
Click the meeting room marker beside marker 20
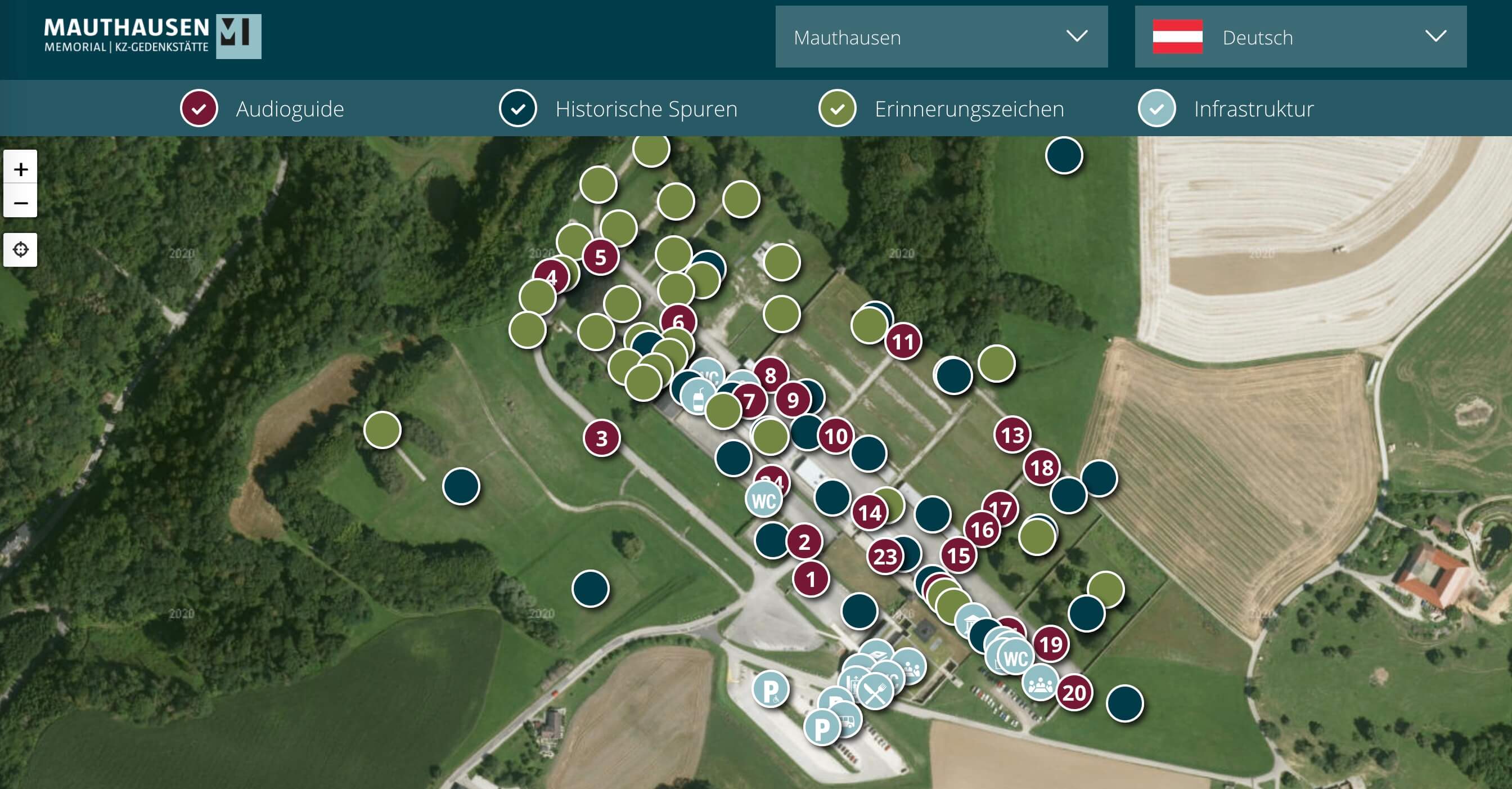[1040, 683]
